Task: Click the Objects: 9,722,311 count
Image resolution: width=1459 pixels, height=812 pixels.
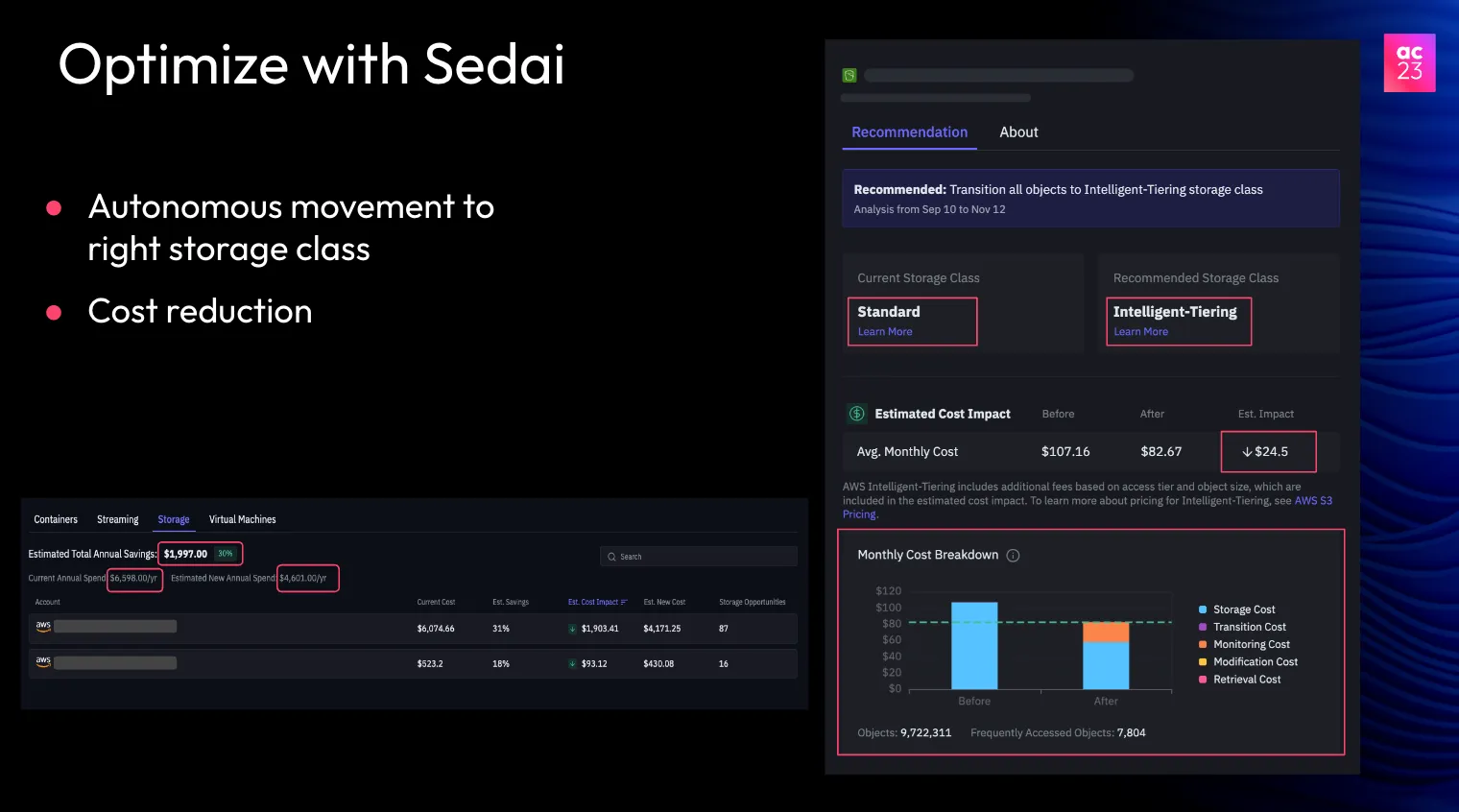Action: click(x=904, y=732)
